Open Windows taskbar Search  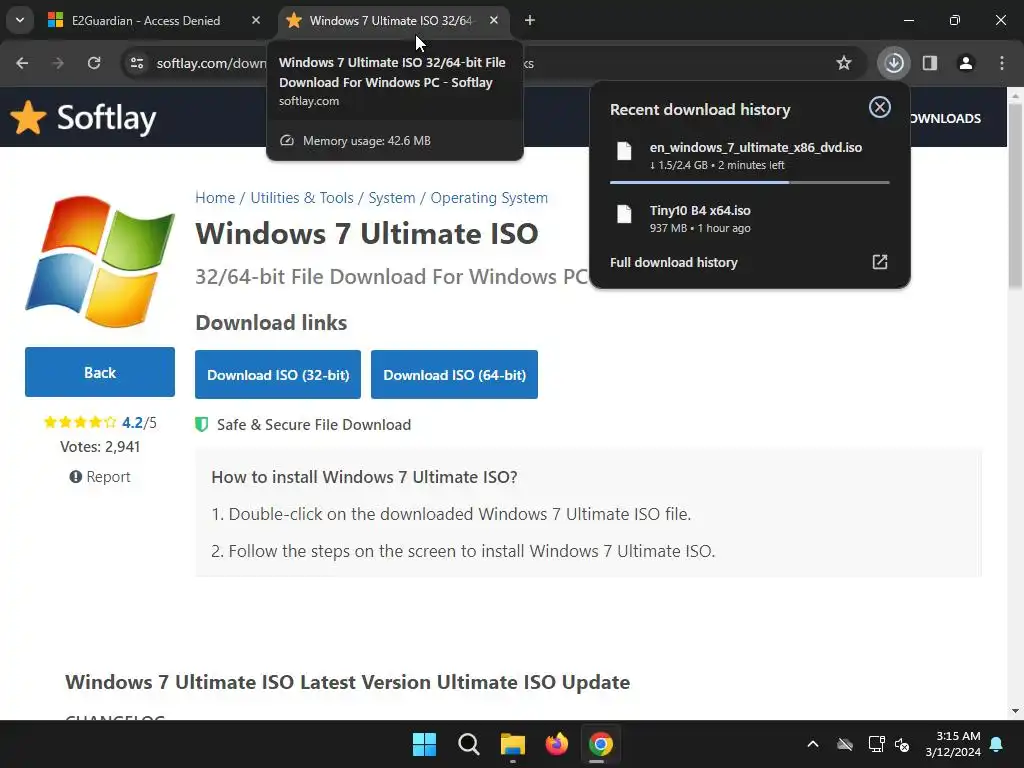click(x=468, y=744)
